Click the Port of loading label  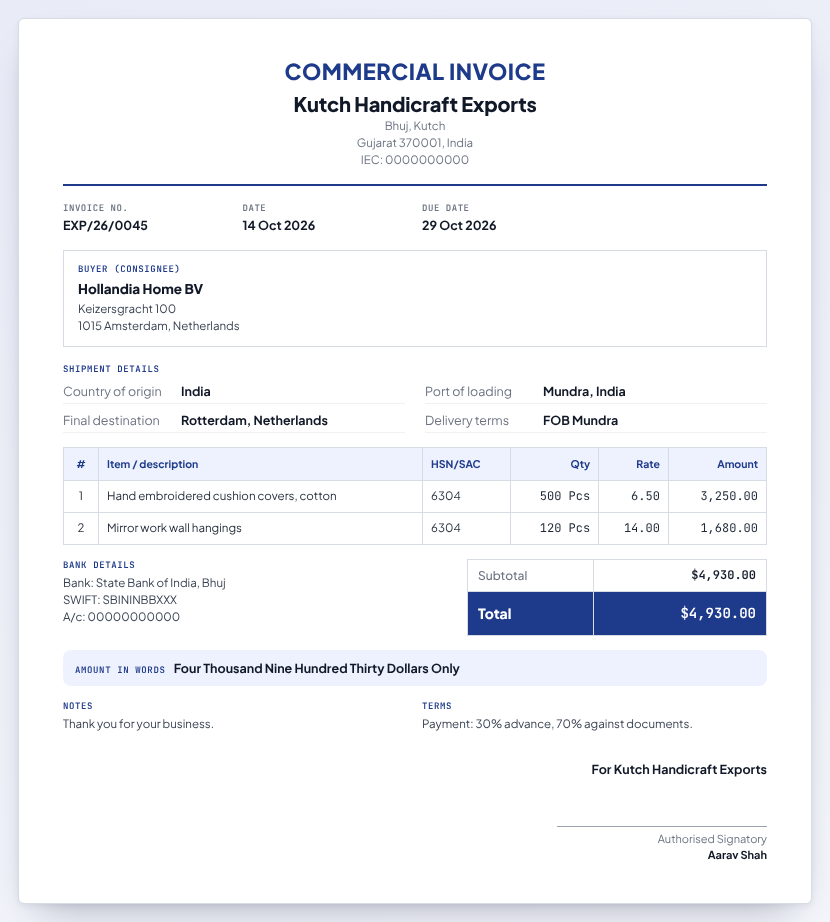[x=468, y=392]
